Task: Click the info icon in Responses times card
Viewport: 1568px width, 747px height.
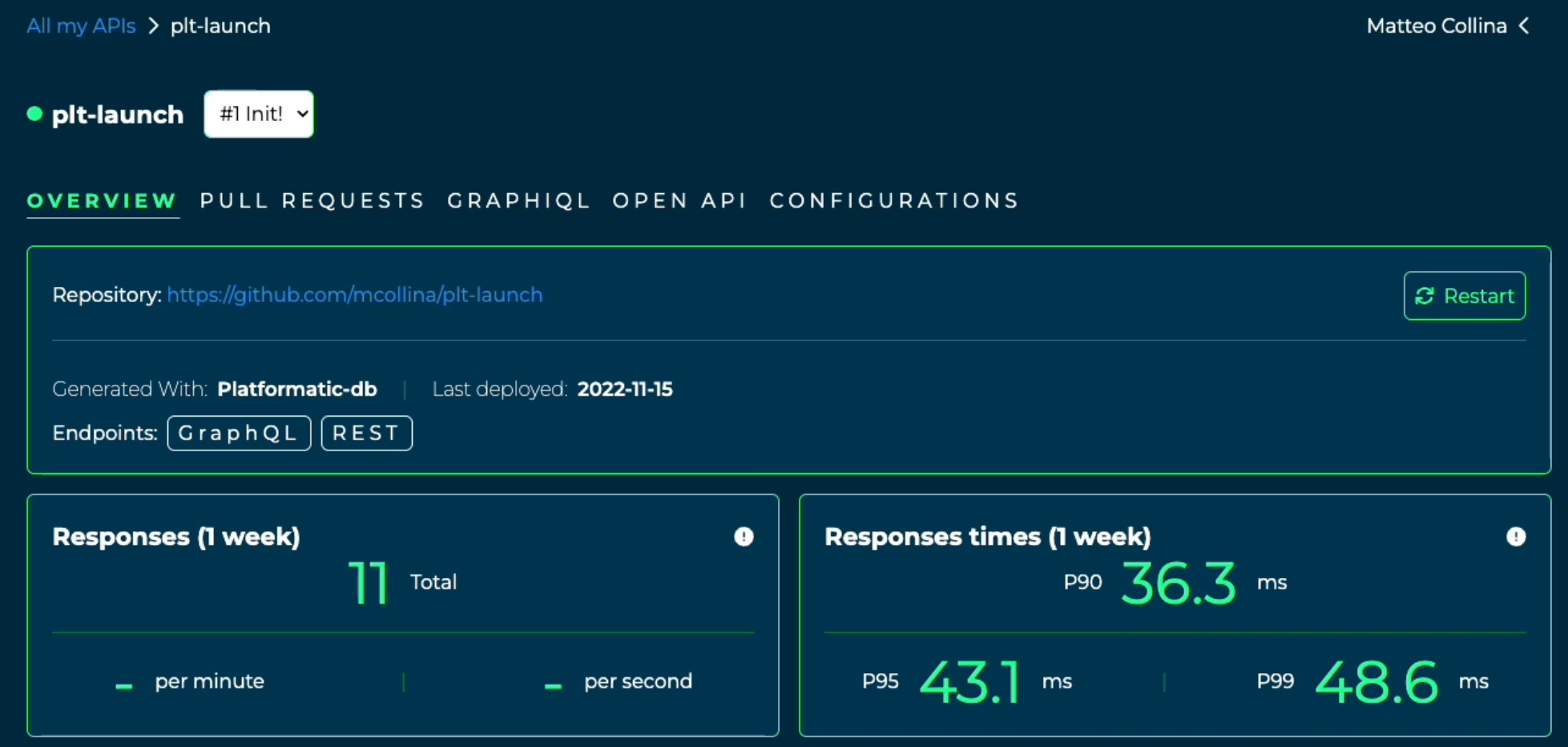Action: point(1516,536)
